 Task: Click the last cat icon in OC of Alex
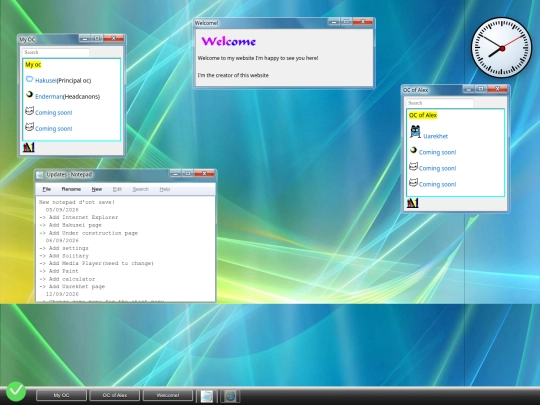[413, 183]
